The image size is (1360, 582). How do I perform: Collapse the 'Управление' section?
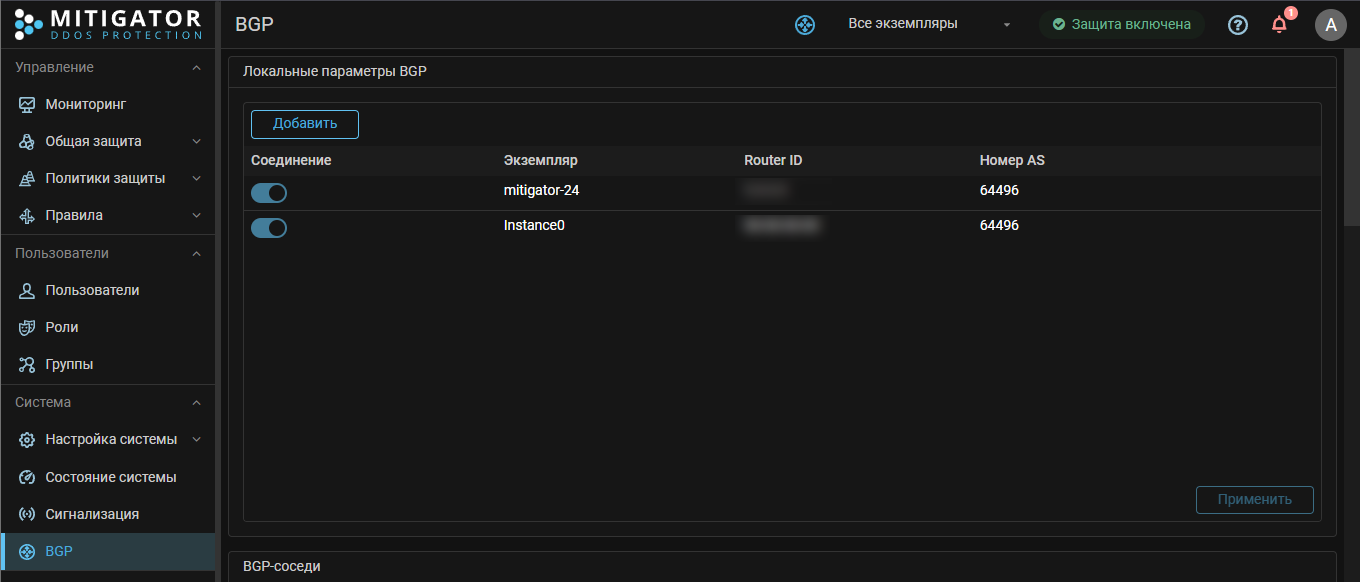click(x=196, y=68)
